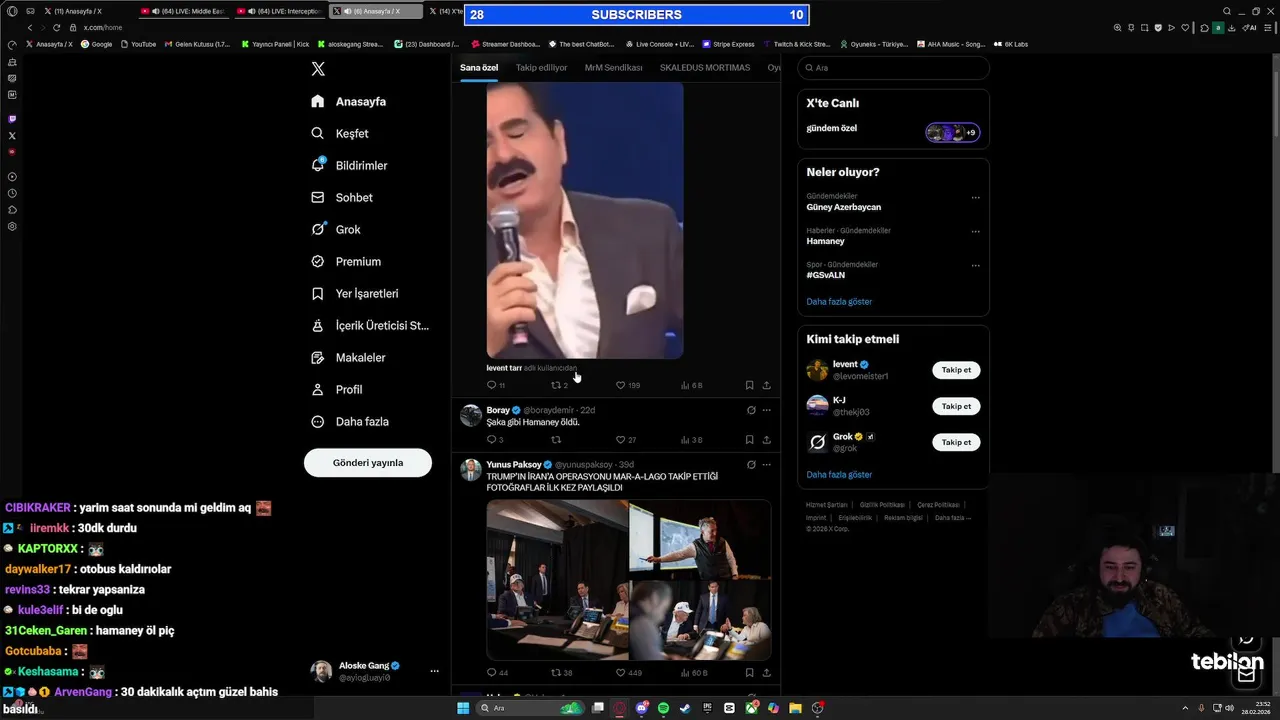The height and width of the screenshot is (720, 1280).
Task: Bookmark Boray's post
Action: [x=749, y=440]
